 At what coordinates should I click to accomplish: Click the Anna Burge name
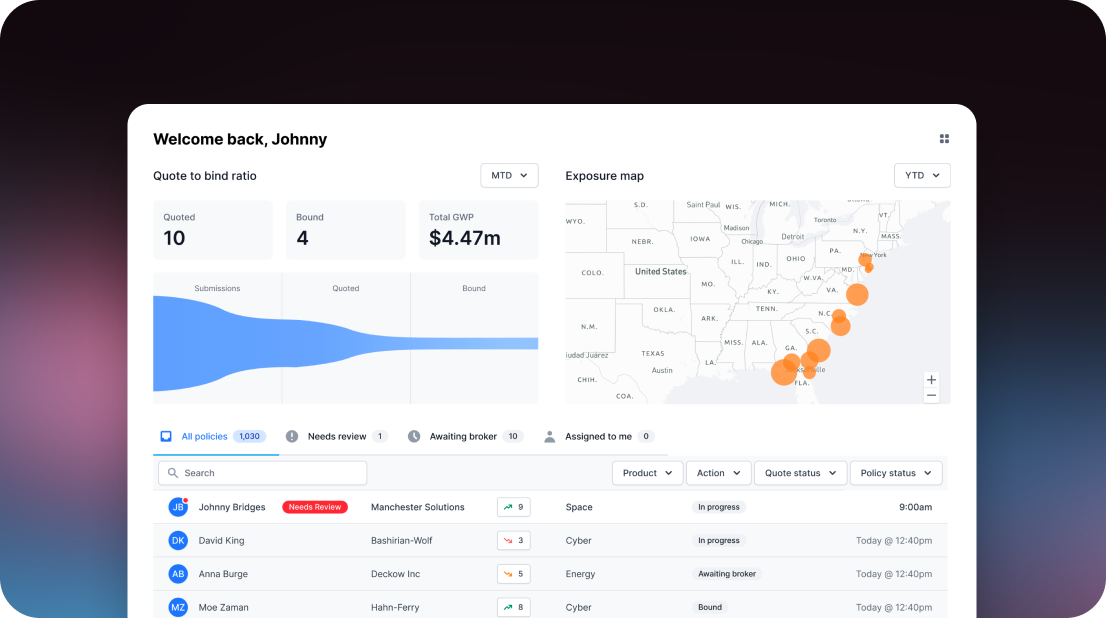point(223,574)
